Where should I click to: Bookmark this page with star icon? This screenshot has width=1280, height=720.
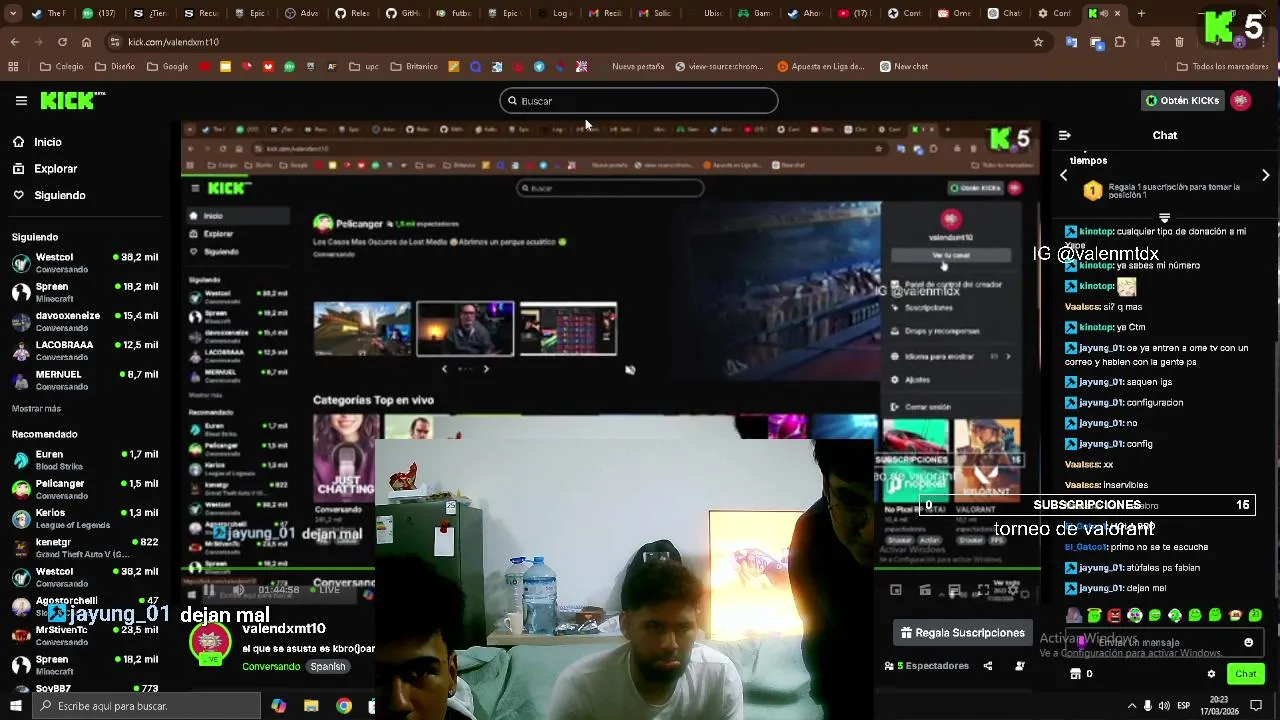[1038, 42]
